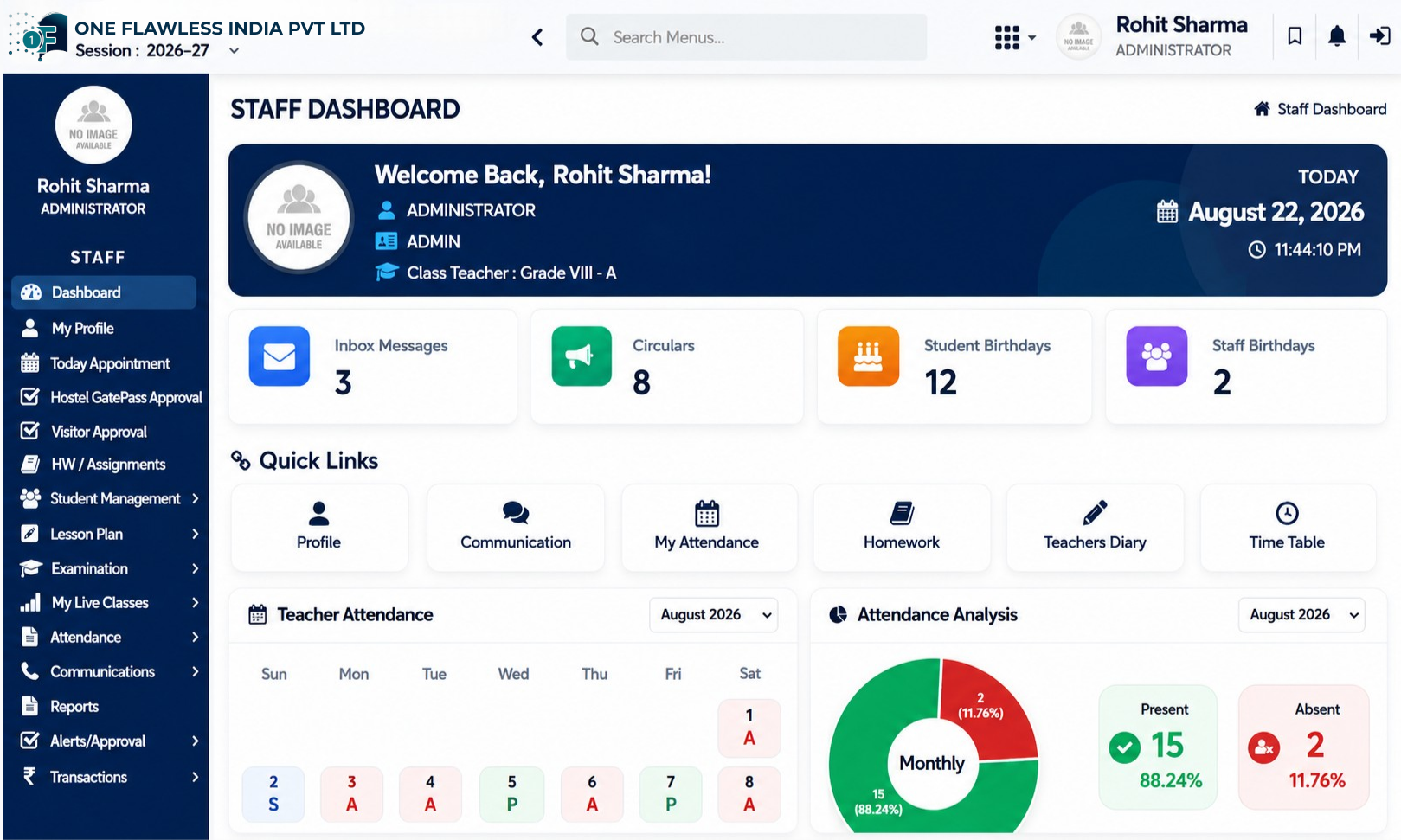Click the green Circulars megaphone icon
Image resolution: width=1401 pixels, height=840 pixels.
click(582, 356)
